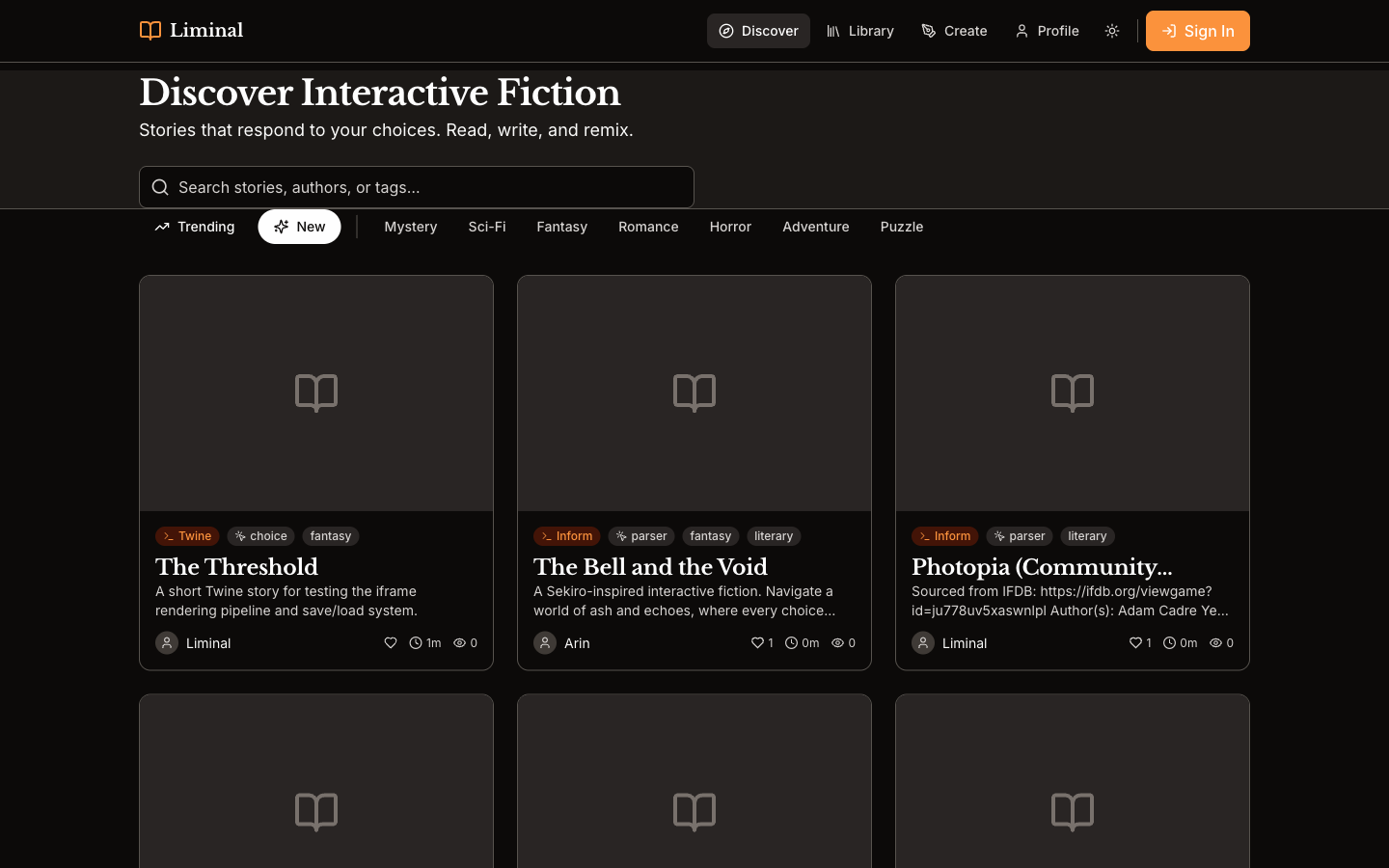Open the Library tab
Viewport: 1389px width, 868px height.
pyautogui.click(x=859, y=31)
